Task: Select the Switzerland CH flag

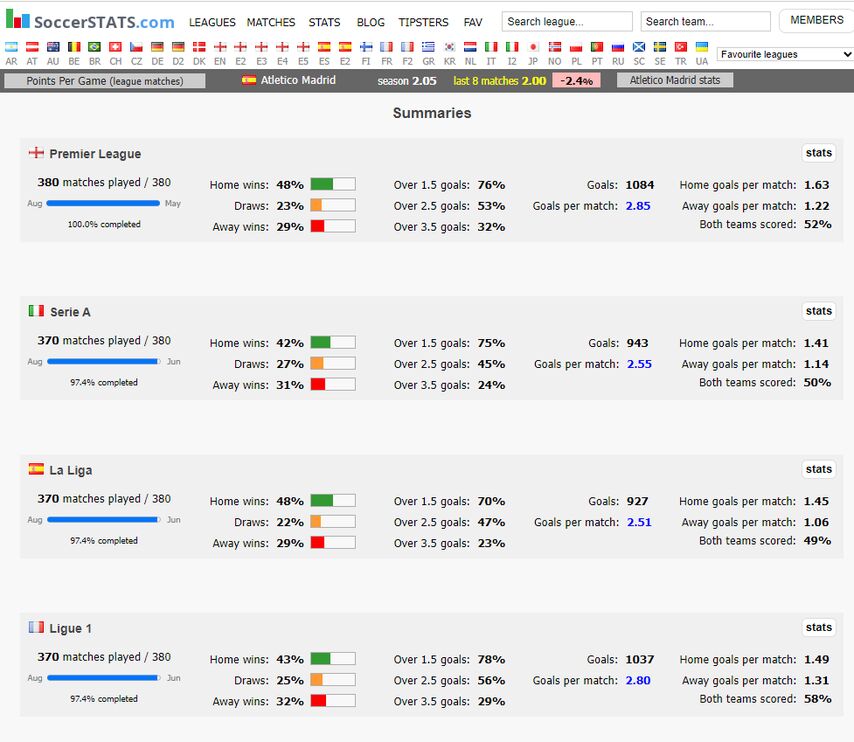Action: 115,47
